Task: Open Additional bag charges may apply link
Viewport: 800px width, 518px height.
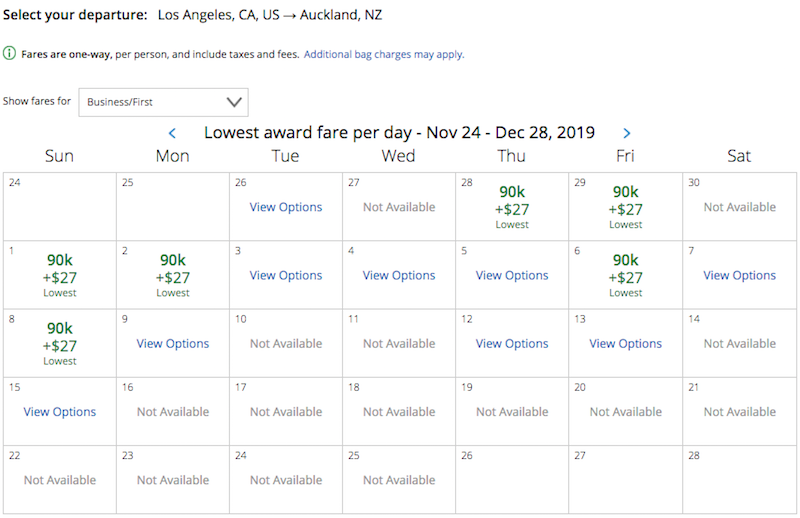Action: (x=384, y=54)
